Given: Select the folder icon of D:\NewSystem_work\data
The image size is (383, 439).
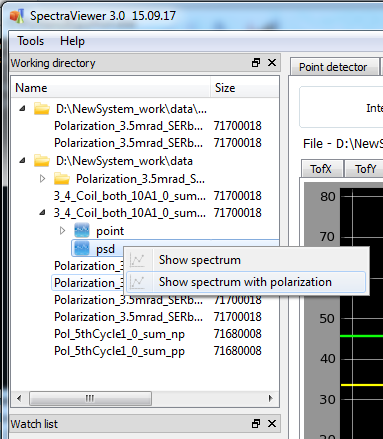Looking at the screenshot, I should 42,161.
